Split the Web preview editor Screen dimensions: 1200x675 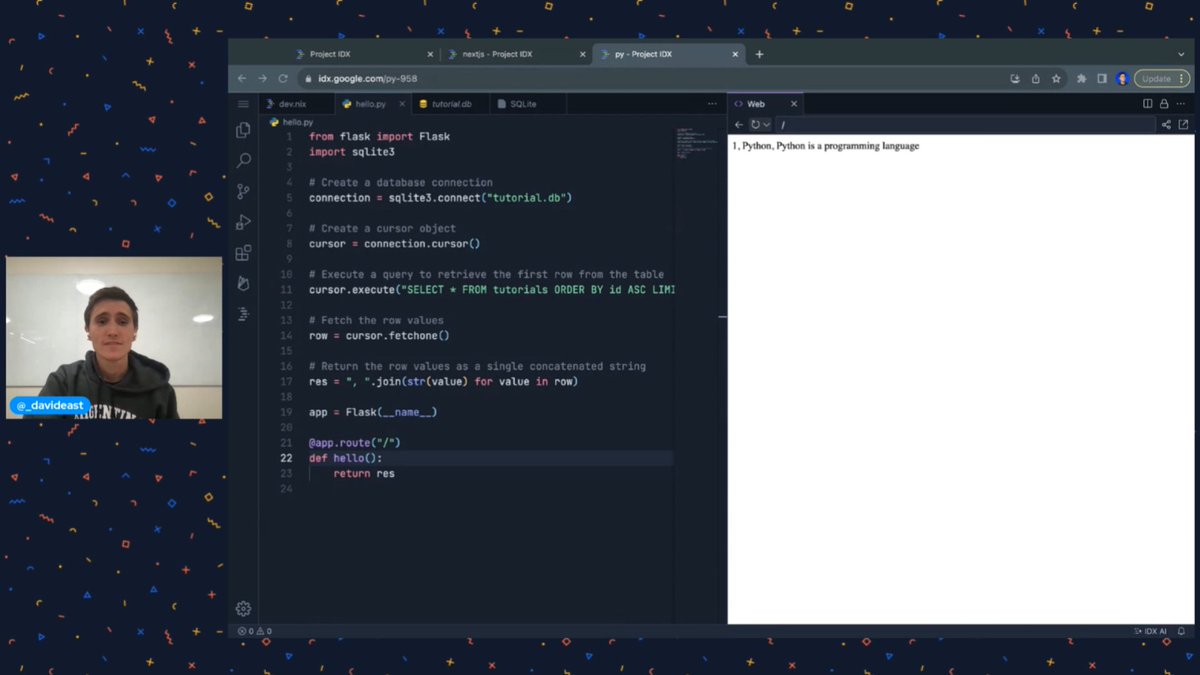click(x=1148, y=104)
